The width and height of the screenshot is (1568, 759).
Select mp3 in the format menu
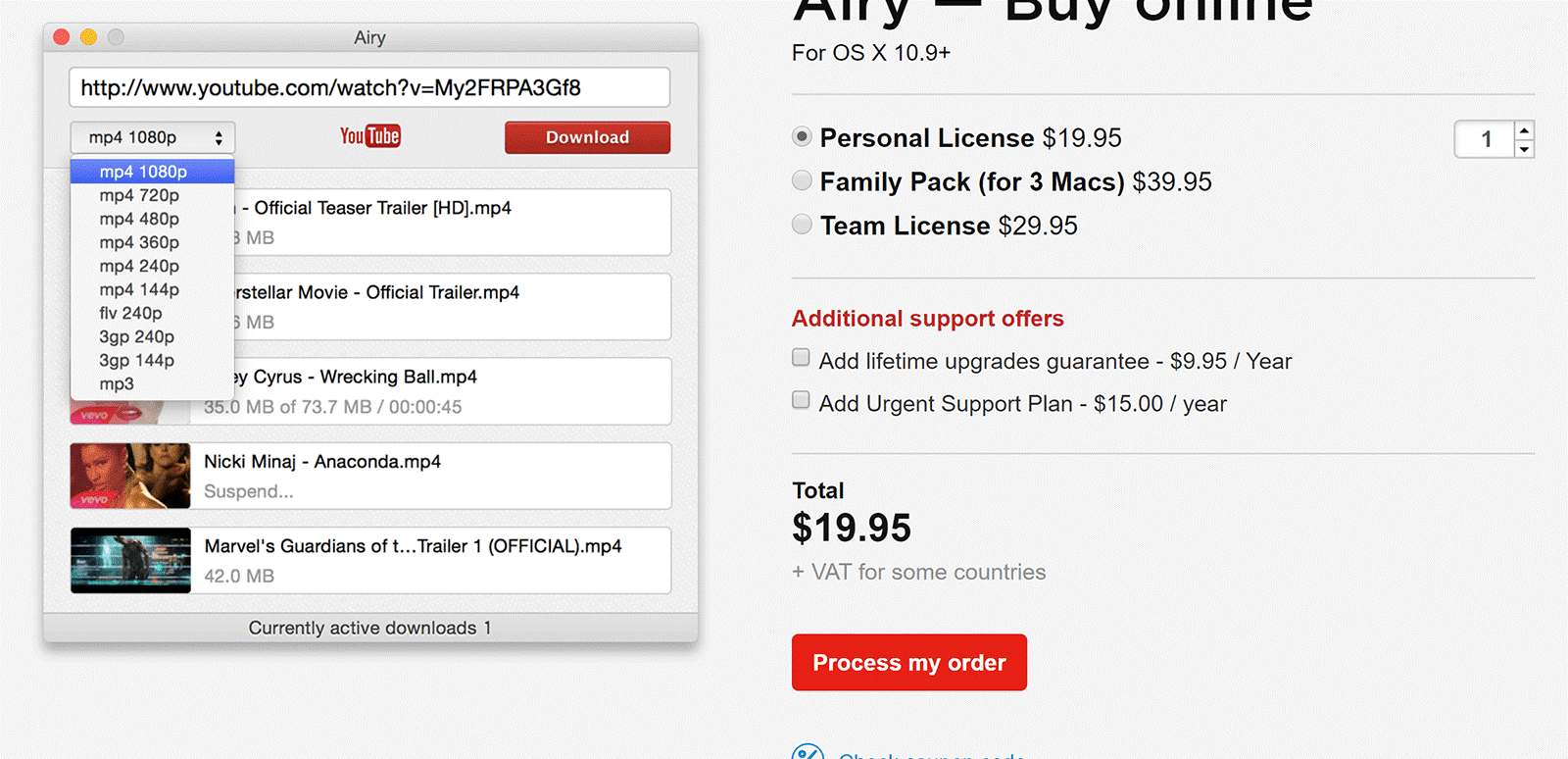pyautogui.click(x=117, y=383)
